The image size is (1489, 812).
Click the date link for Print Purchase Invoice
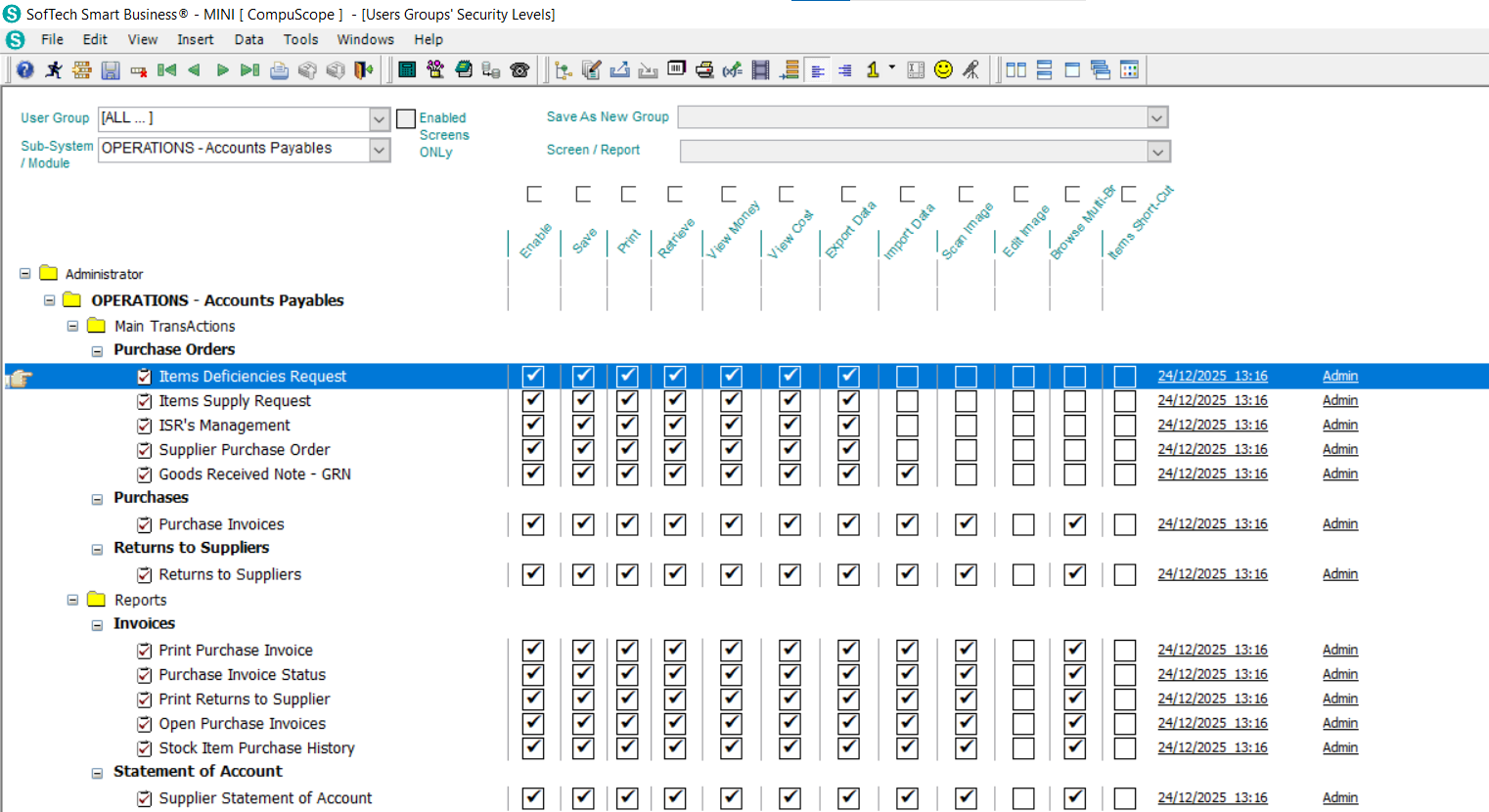click(1212, 650)
